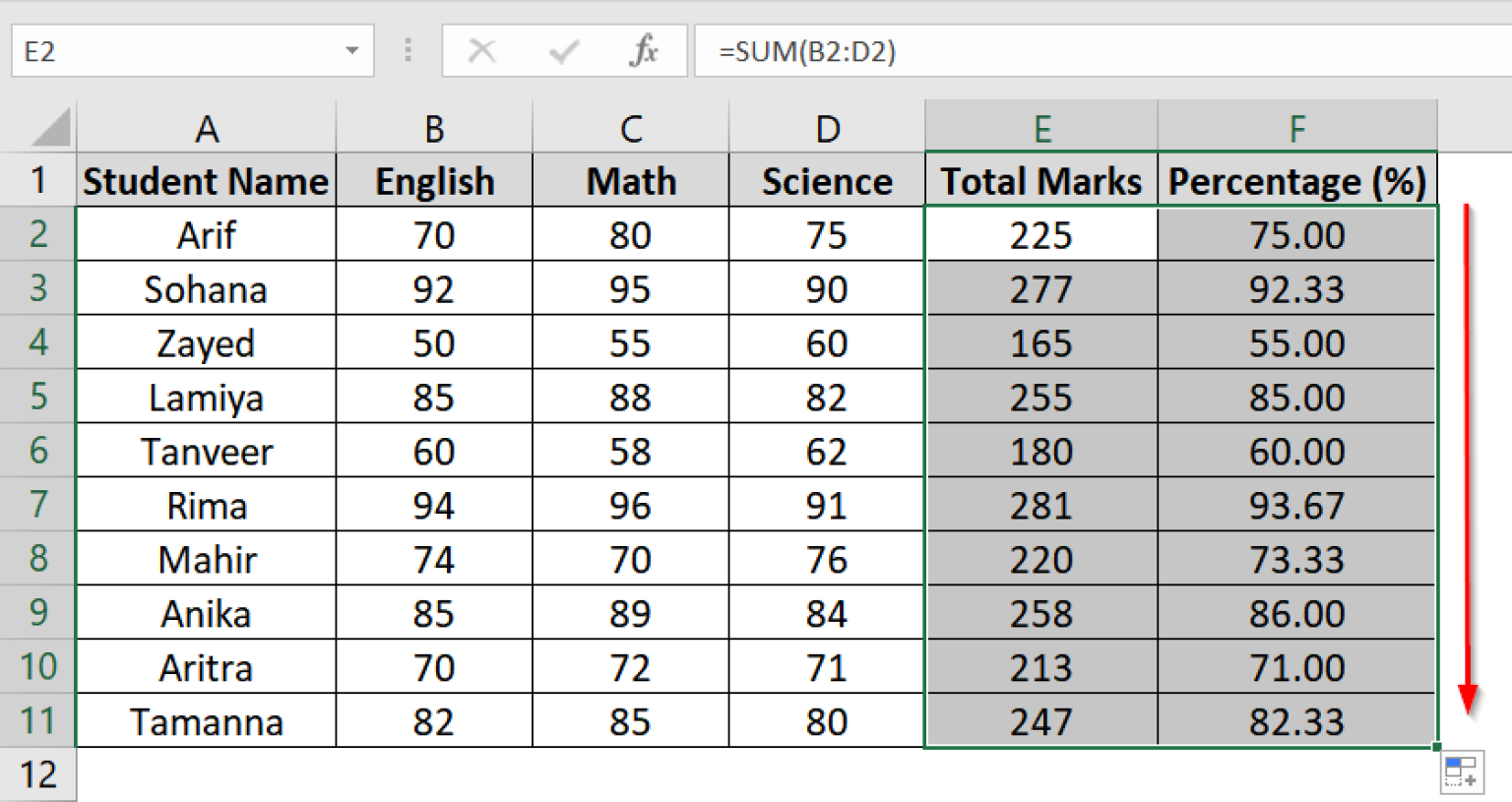The image size is (1512, 802).
Task: Select the cell containing Sohana
Action: click(206, 288)
